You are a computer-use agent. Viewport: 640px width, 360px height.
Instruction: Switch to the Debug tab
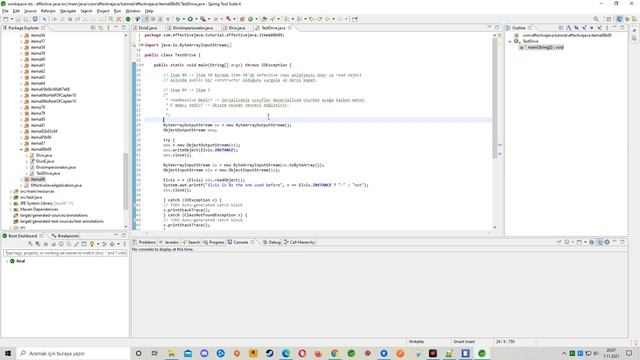274,242
